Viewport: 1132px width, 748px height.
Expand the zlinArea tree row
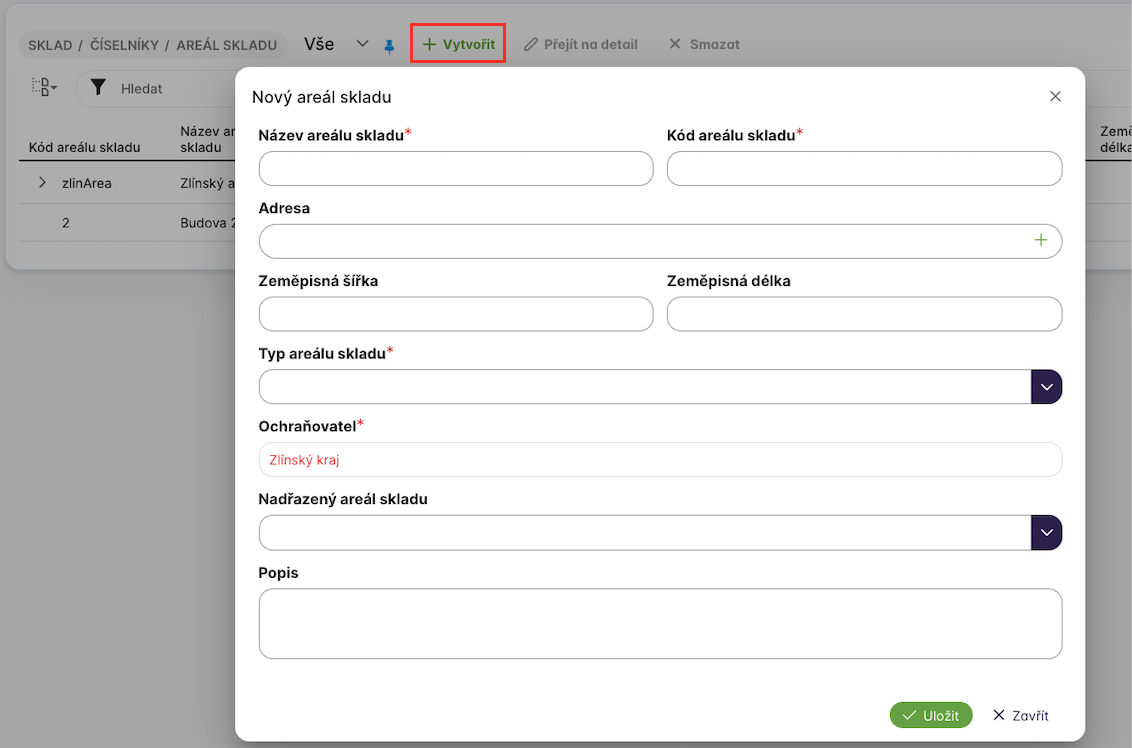pos(42,183)
